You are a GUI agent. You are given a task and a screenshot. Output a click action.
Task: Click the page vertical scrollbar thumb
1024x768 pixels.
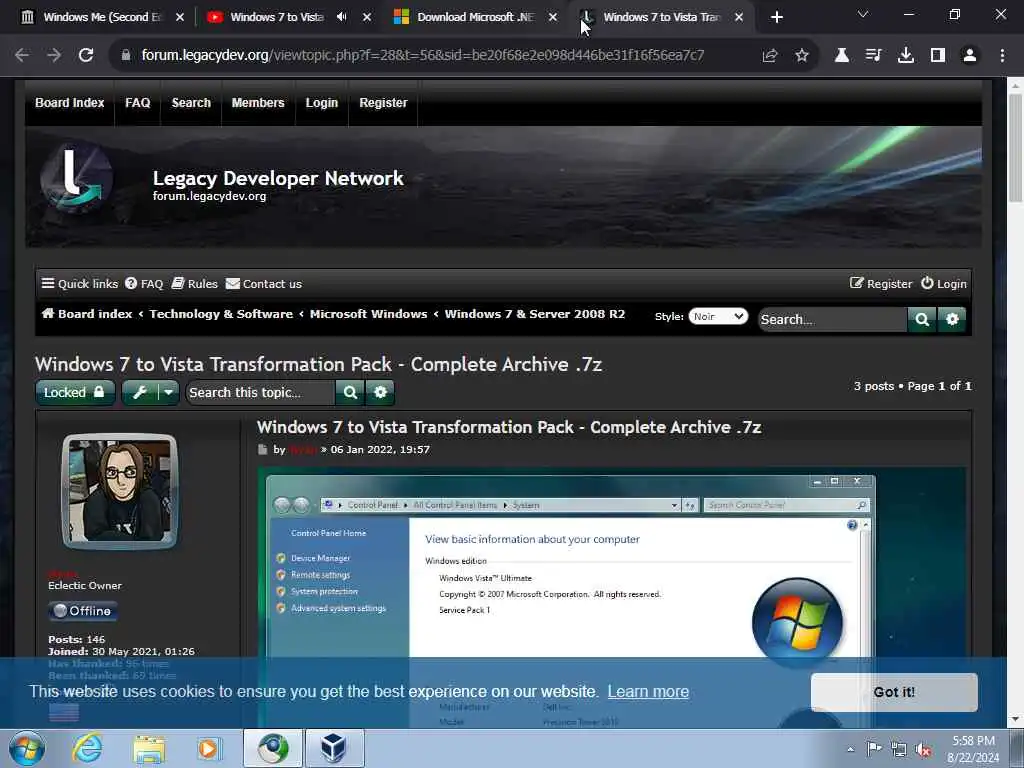pos(1015,148)
